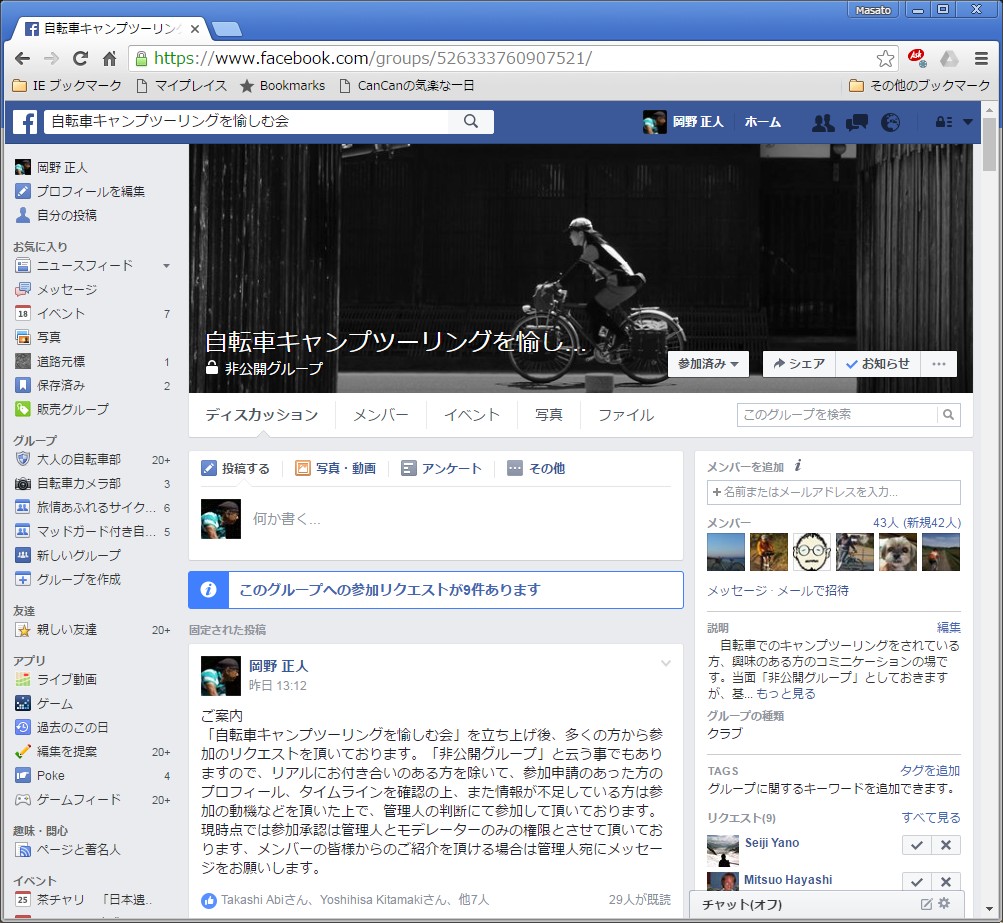Switch to ディスカッション tab
This screenshot has height=923, width=1003.
click(262, 415)
